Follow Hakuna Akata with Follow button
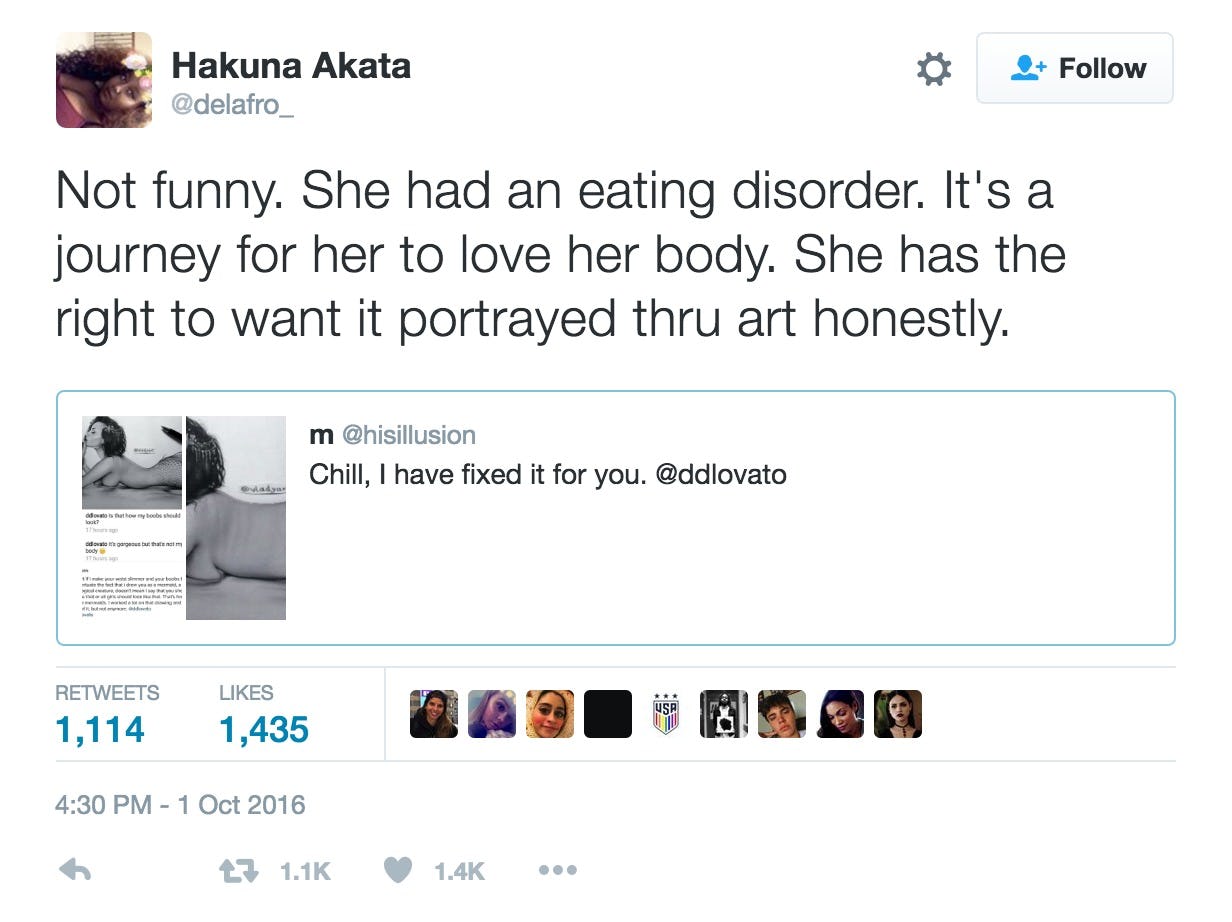This screenshot has width=1232, height=922. [x=1075, y=68]
